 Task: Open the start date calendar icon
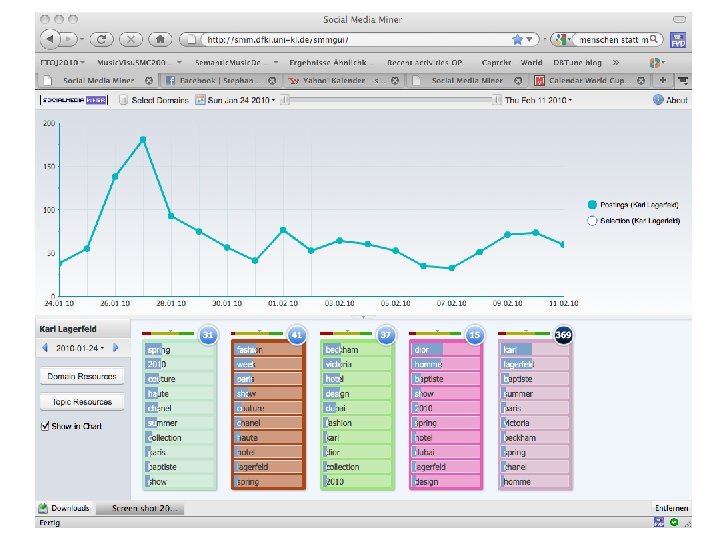[x=200, y=100]
